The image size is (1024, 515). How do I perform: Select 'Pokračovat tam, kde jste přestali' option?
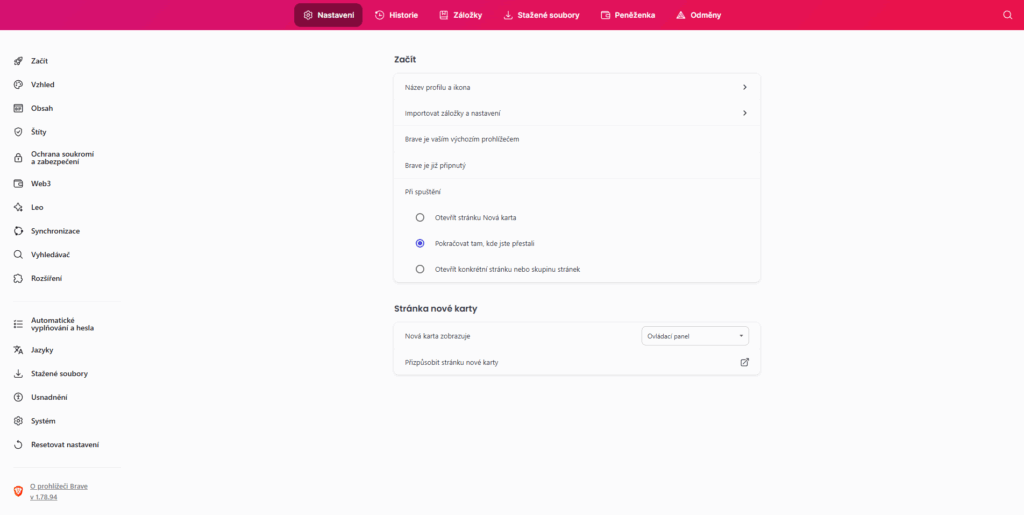point(420,243)
